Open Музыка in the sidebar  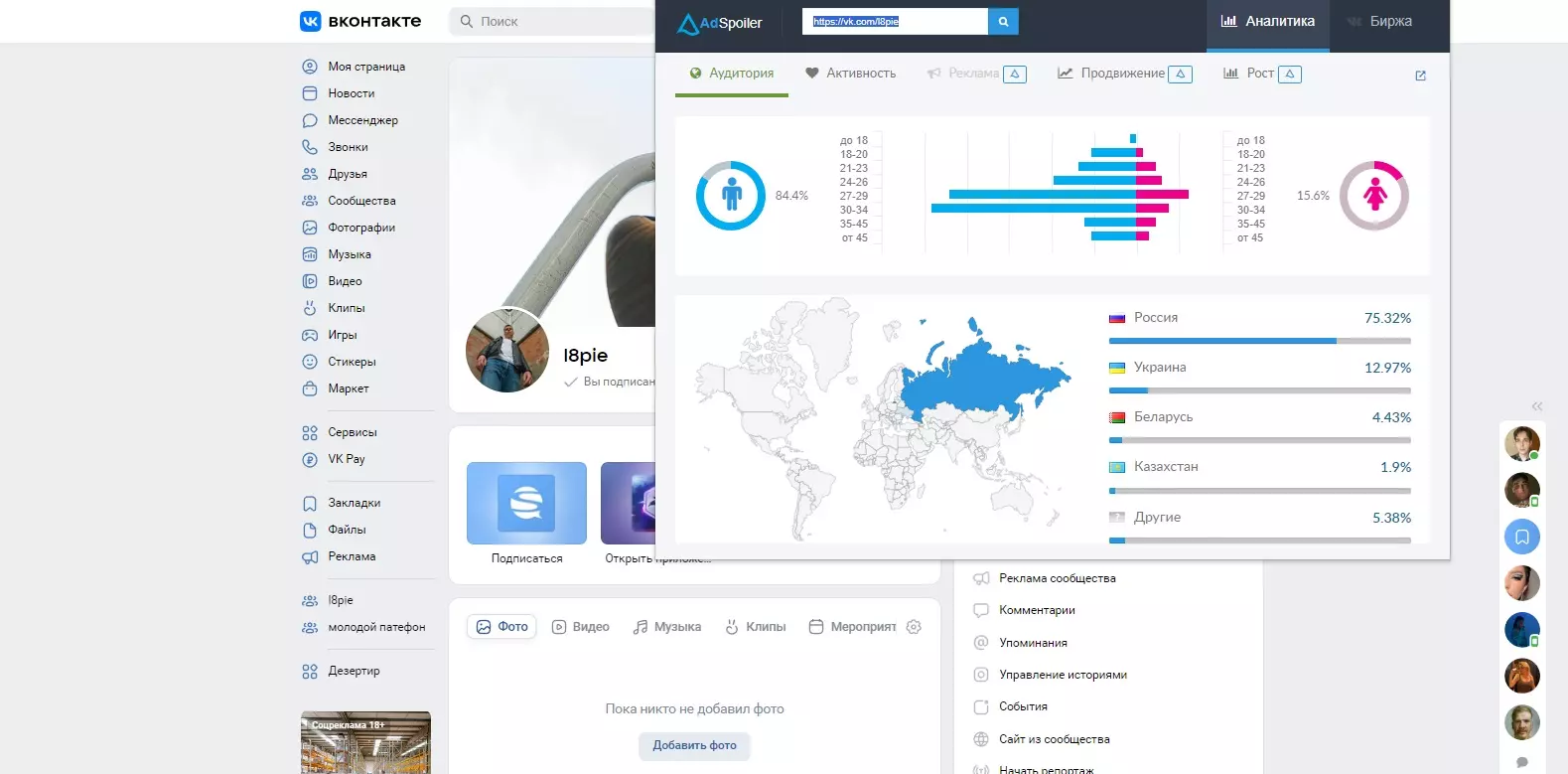(x=350, y=254)
